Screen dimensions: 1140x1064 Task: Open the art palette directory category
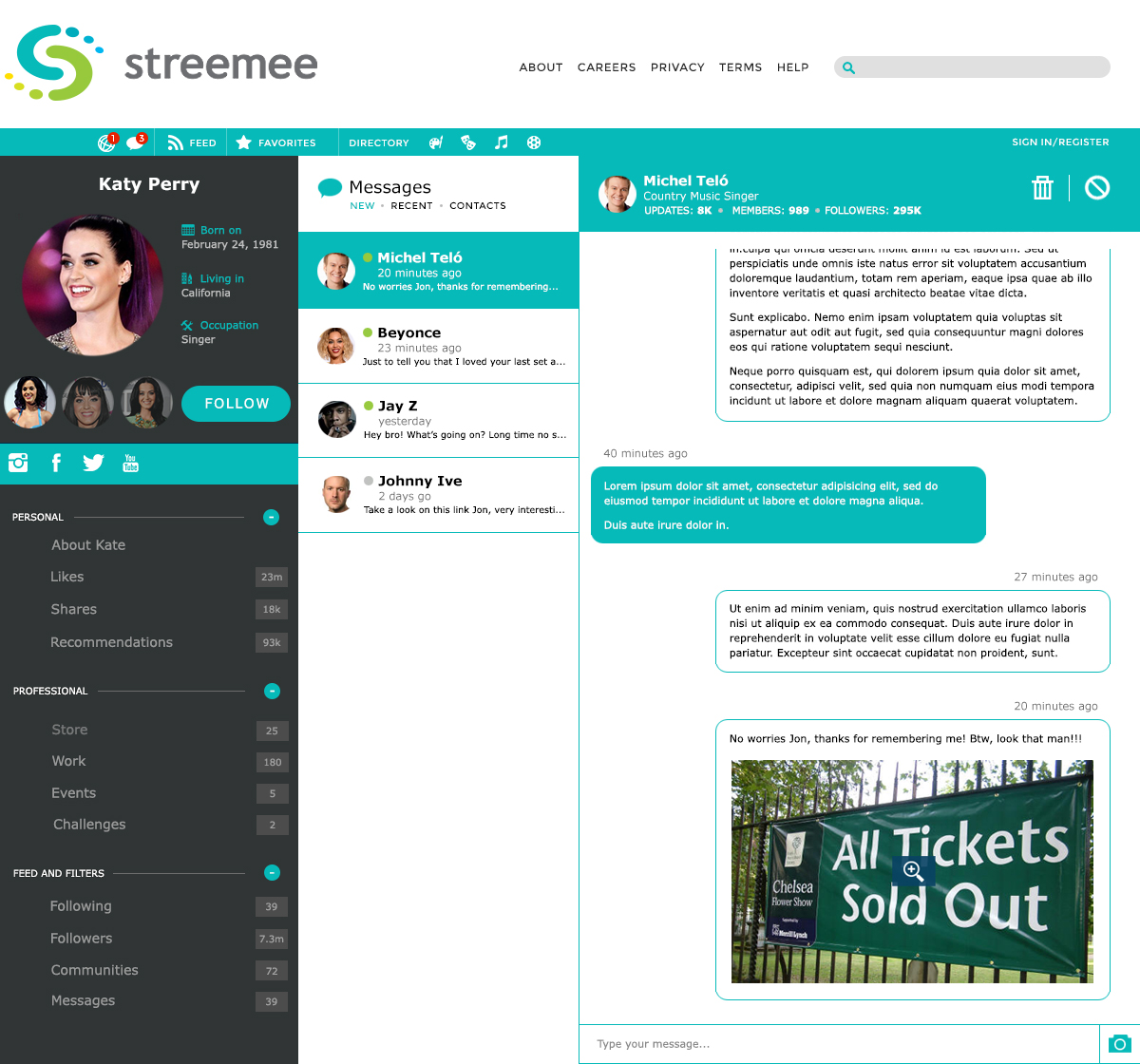point(436,142)
